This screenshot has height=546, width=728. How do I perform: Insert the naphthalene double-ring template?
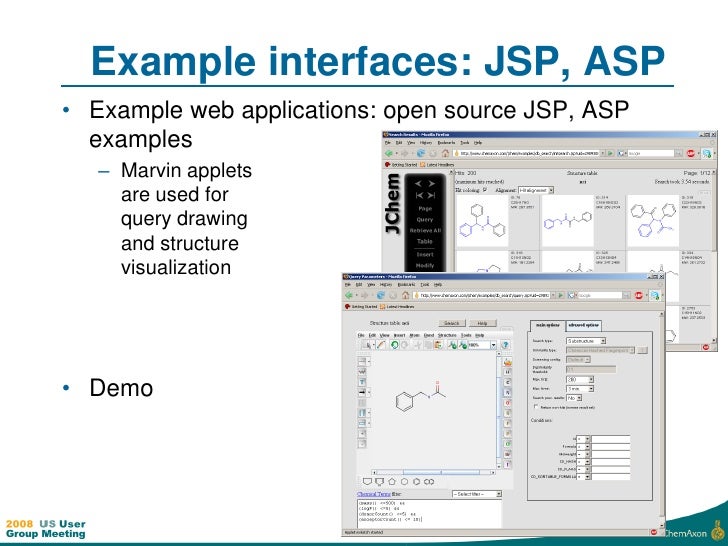(x=429, y=482)
